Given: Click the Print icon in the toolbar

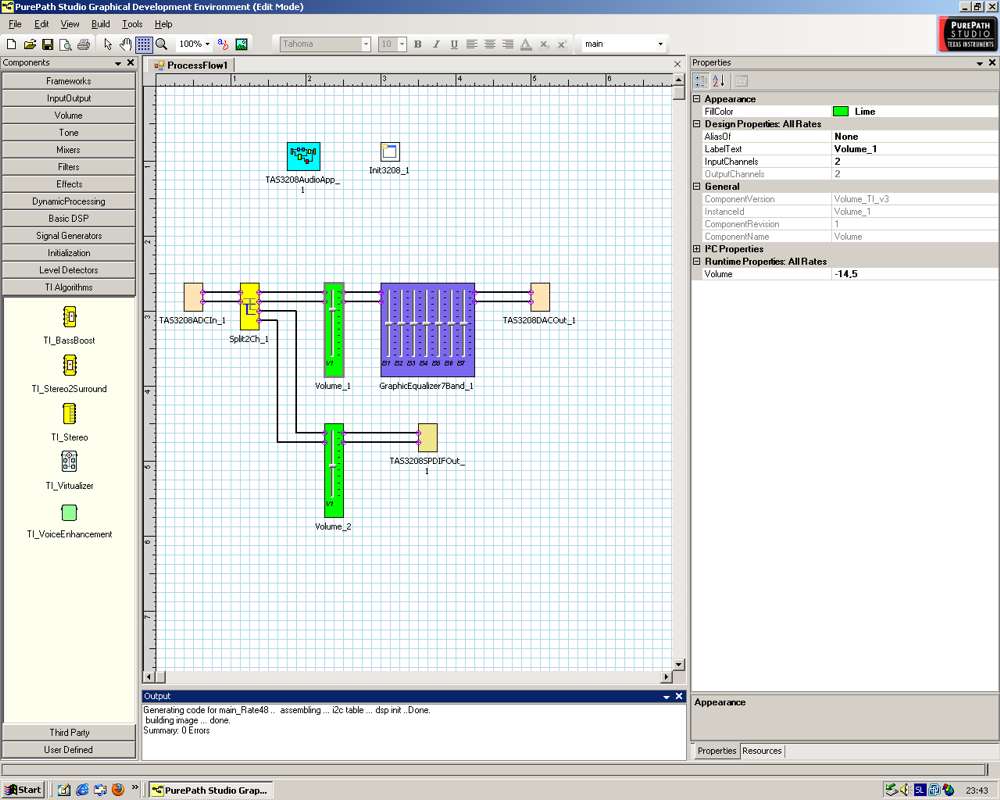Looking at the screenshot, I should (x=83, y=44).
